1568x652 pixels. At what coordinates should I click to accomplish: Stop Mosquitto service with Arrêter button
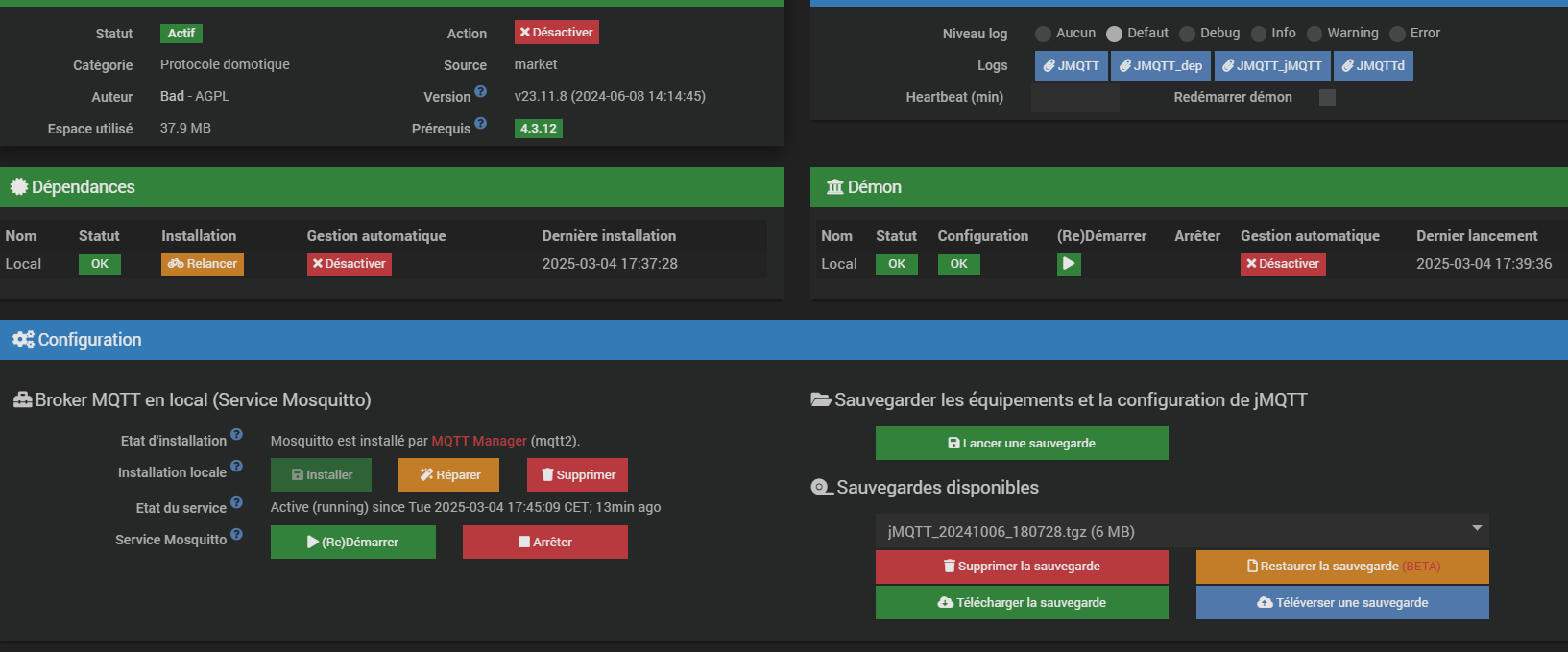coord(545,542)
